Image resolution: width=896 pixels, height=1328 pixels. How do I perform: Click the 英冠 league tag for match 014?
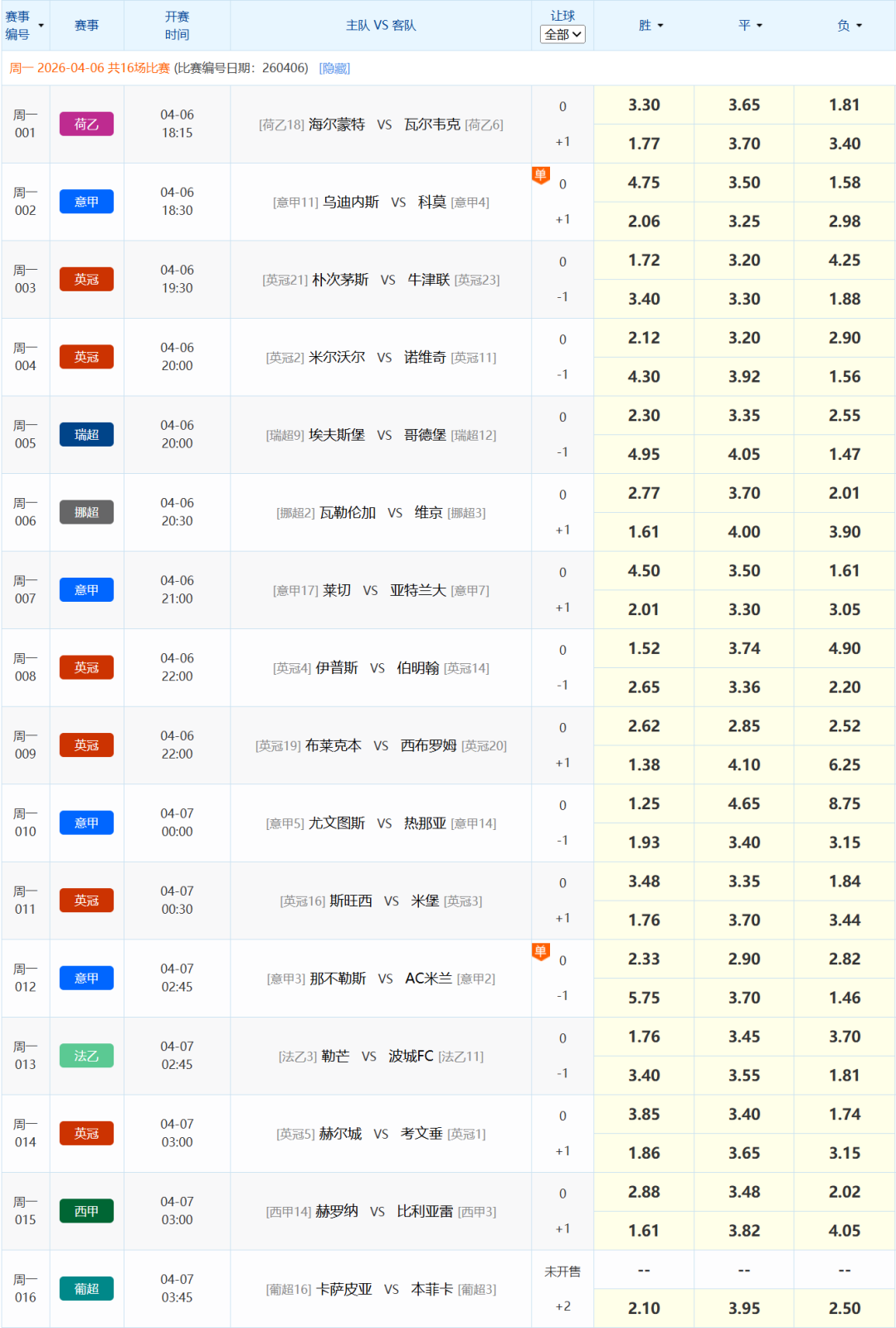point(86,1133)
